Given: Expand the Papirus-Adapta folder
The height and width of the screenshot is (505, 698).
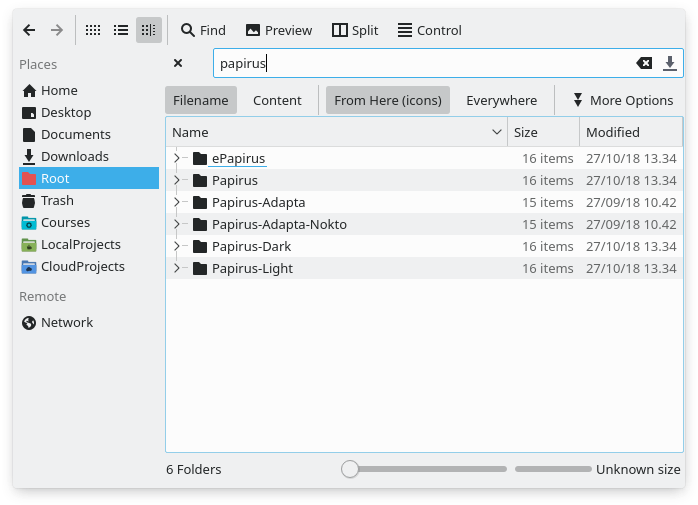Looking at the screenshot, I should tap(177, 202).
